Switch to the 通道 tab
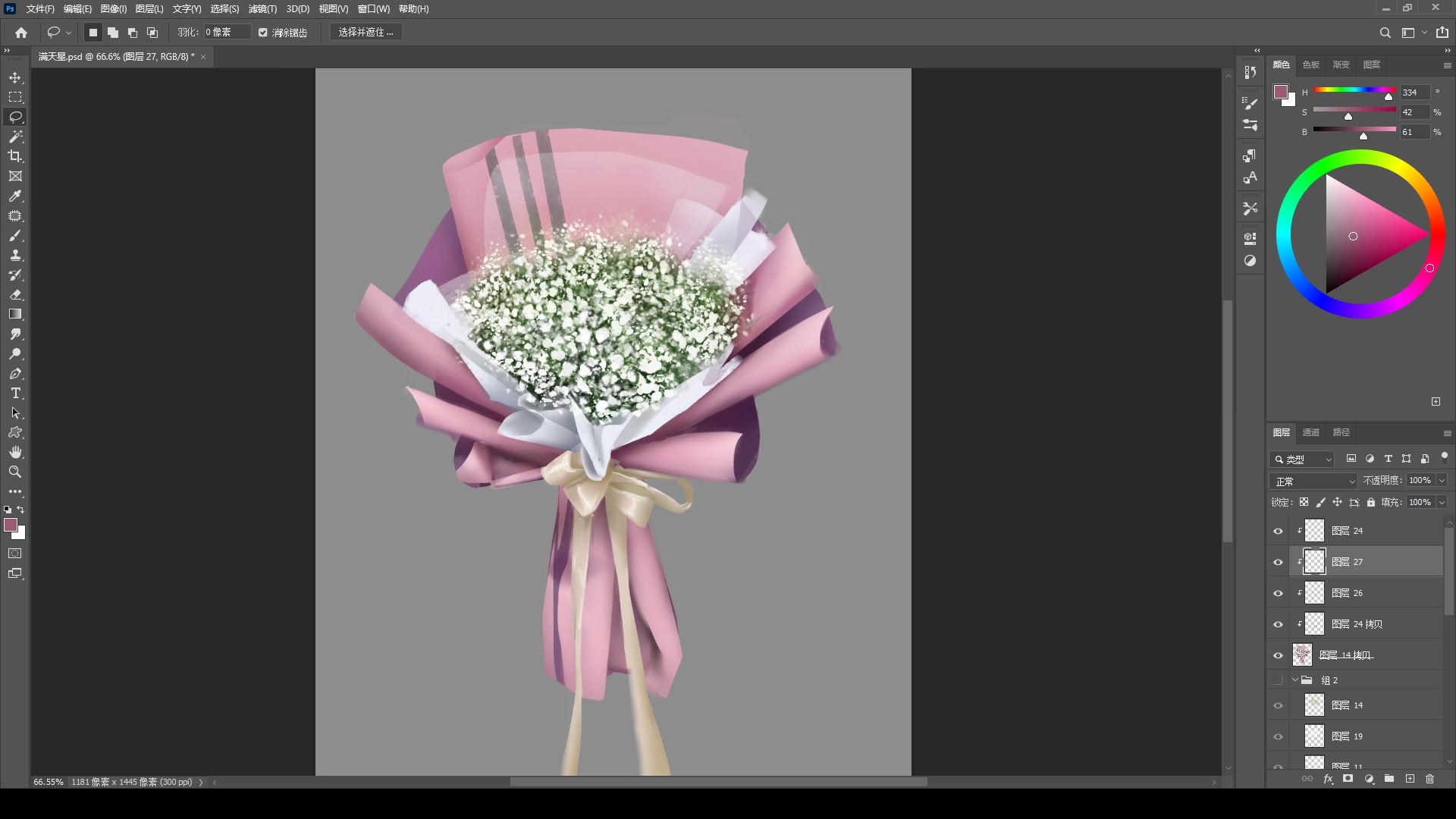The image size is (1456, 819). (x=1311, y=432)
